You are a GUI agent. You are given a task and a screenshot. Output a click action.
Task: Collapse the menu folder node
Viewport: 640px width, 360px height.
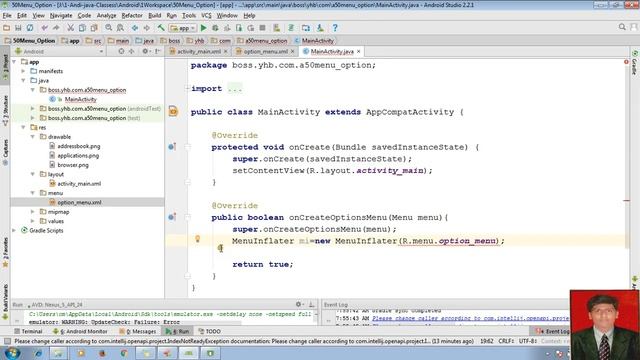(x=33, y=193)
